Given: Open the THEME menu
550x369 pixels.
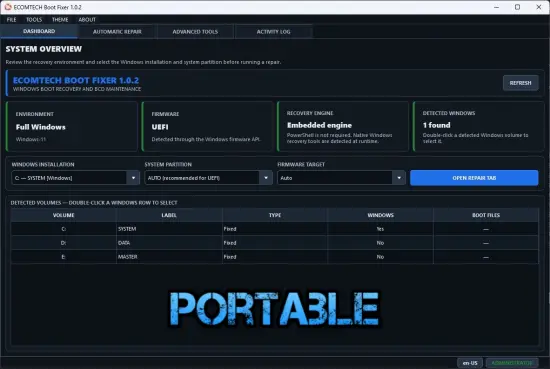Looking at the screenshot, I should coord(60,20).
